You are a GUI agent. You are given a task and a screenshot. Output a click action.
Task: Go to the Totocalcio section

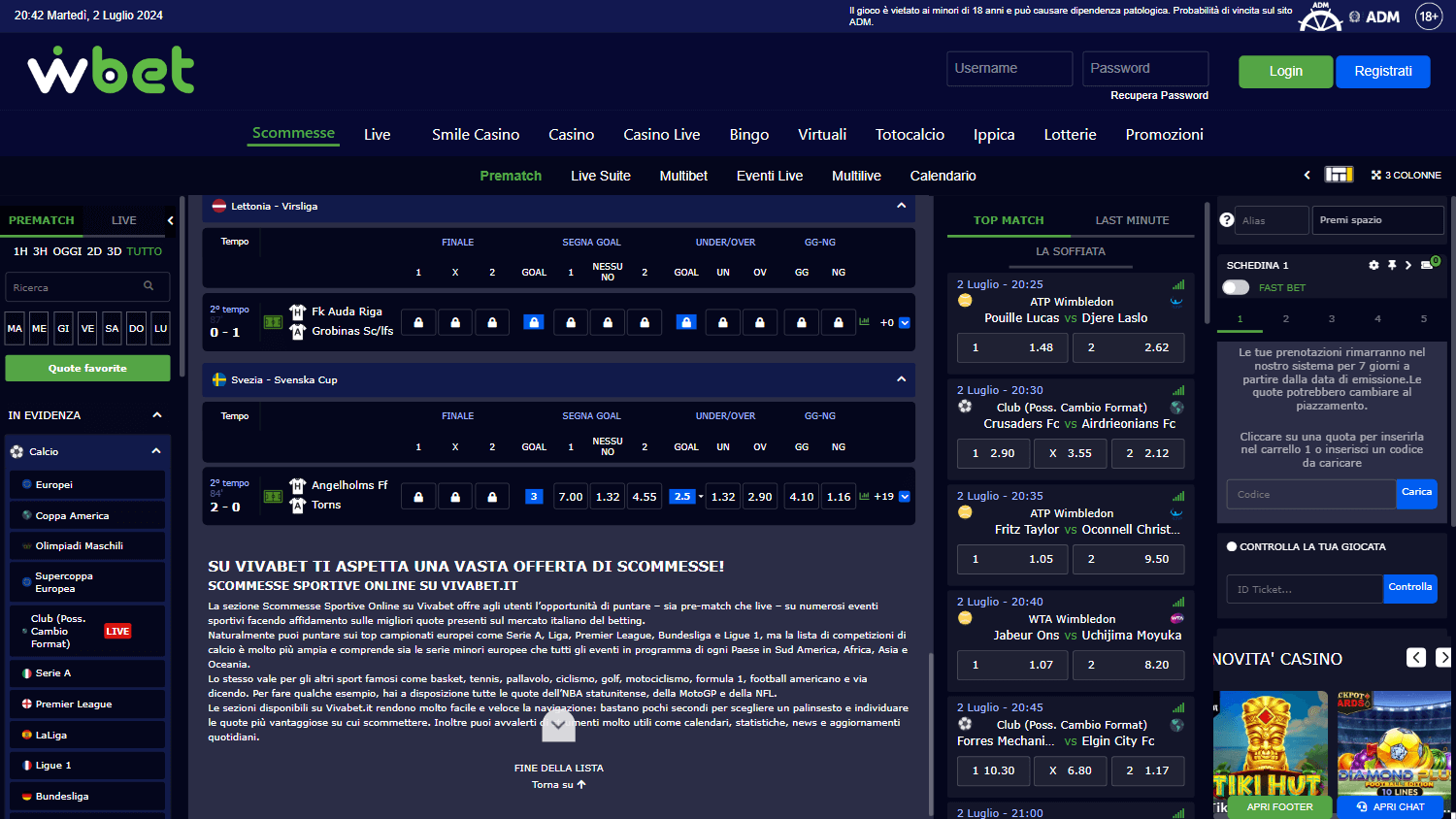pyautogui.click(x=910, y=135)
